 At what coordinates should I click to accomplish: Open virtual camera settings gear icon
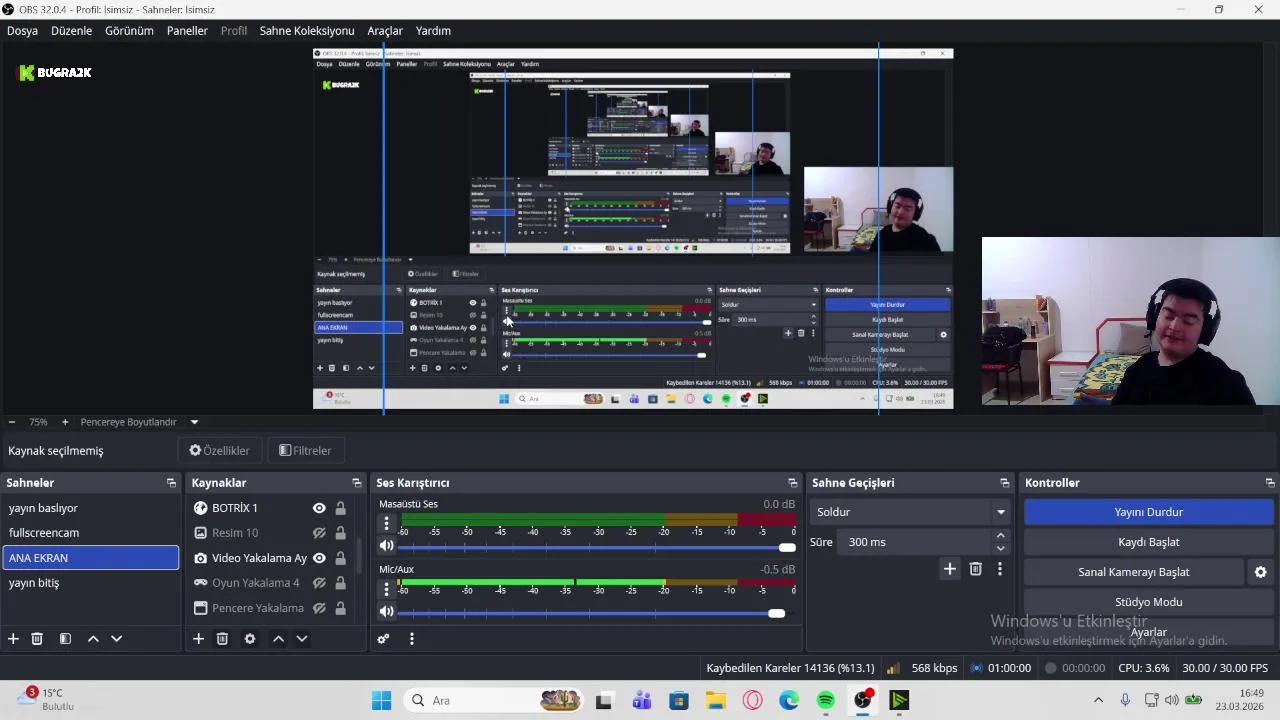click(x=1260, y=572)
